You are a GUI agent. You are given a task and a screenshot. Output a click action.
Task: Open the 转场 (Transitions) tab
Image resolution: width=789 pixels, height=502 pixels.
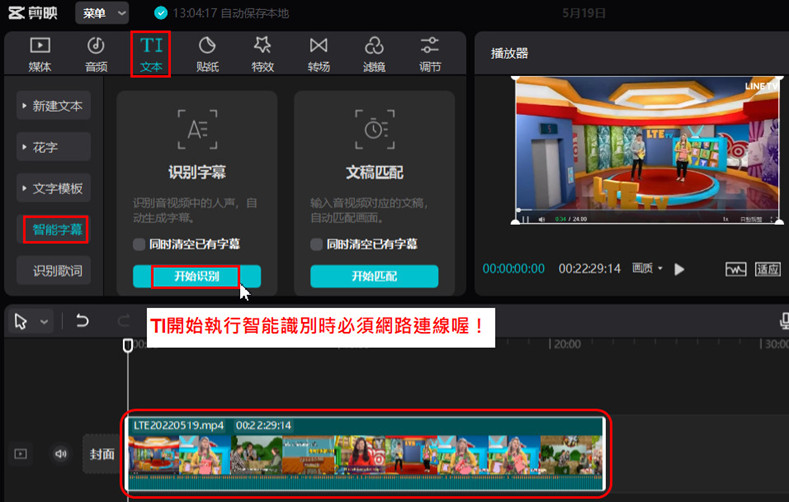pyautogui.click(x=319, y=54)
